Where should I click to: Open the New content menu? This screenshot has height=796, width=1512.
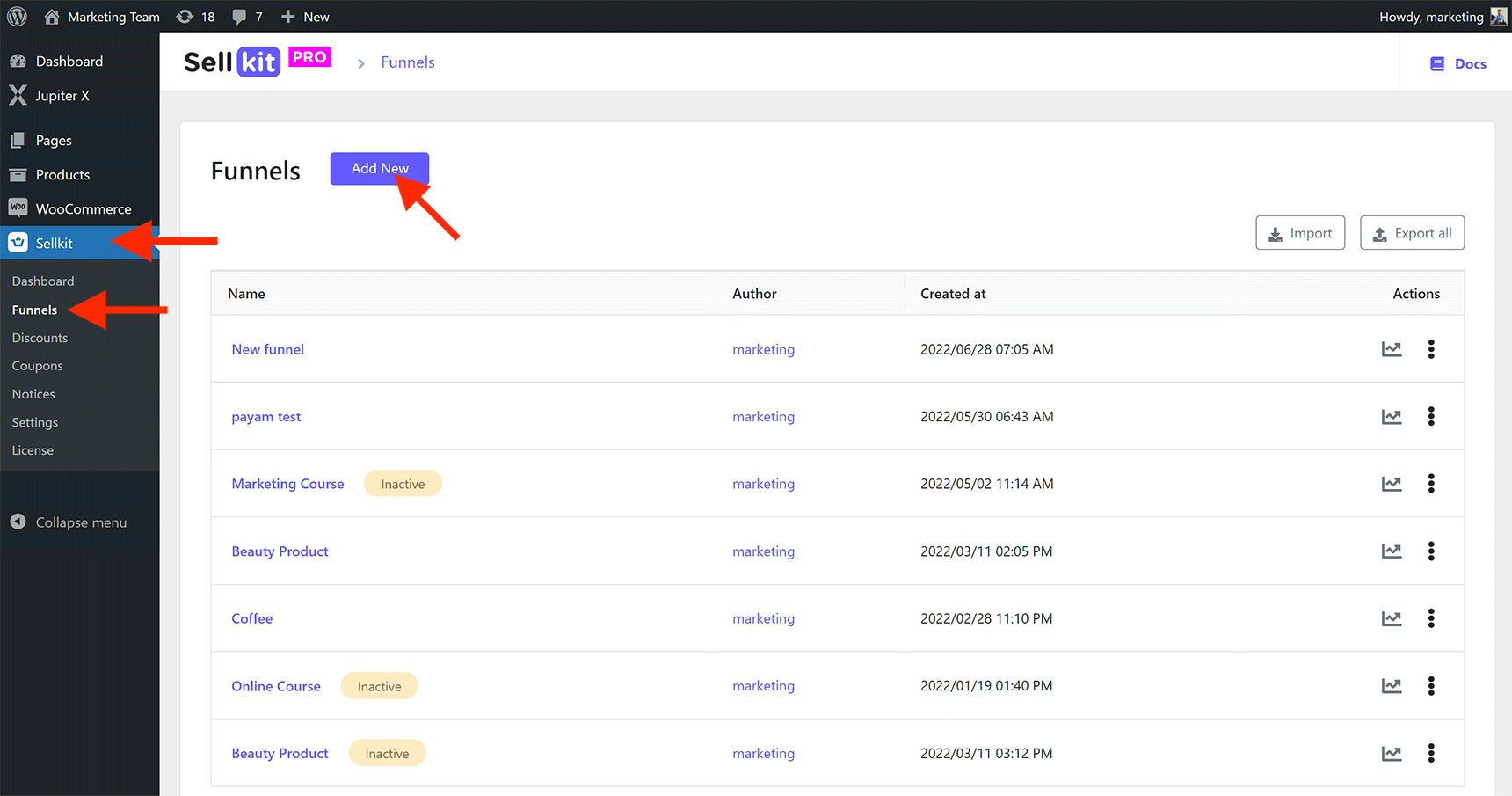tap(305, 17)
